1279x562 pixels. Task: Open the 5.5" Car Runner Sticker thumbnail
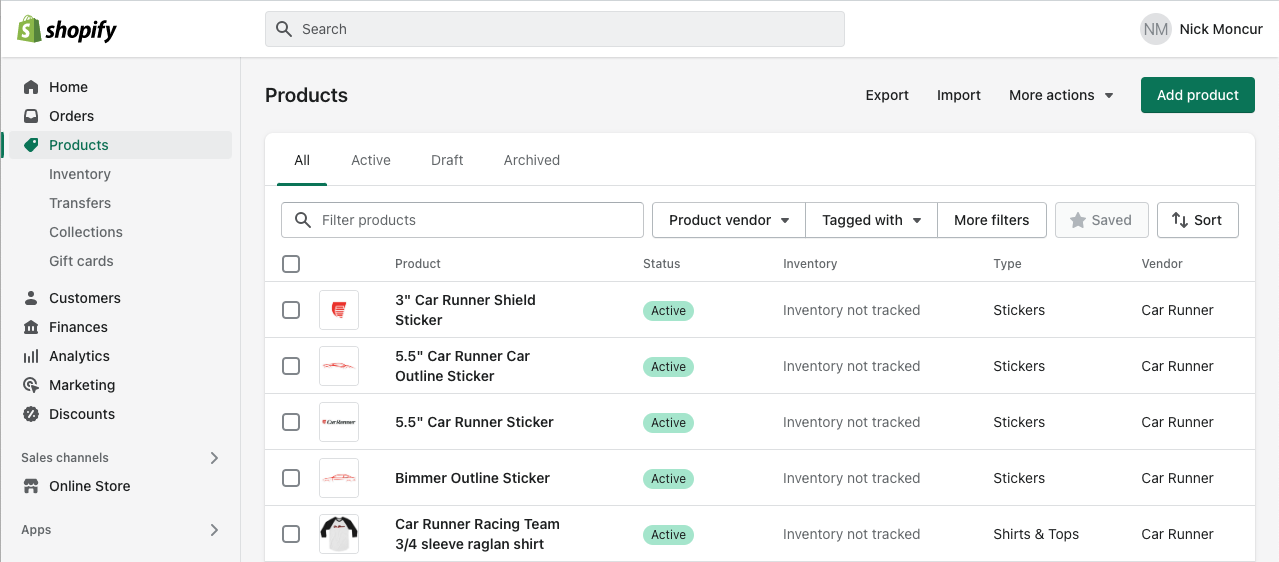(339, 422)
